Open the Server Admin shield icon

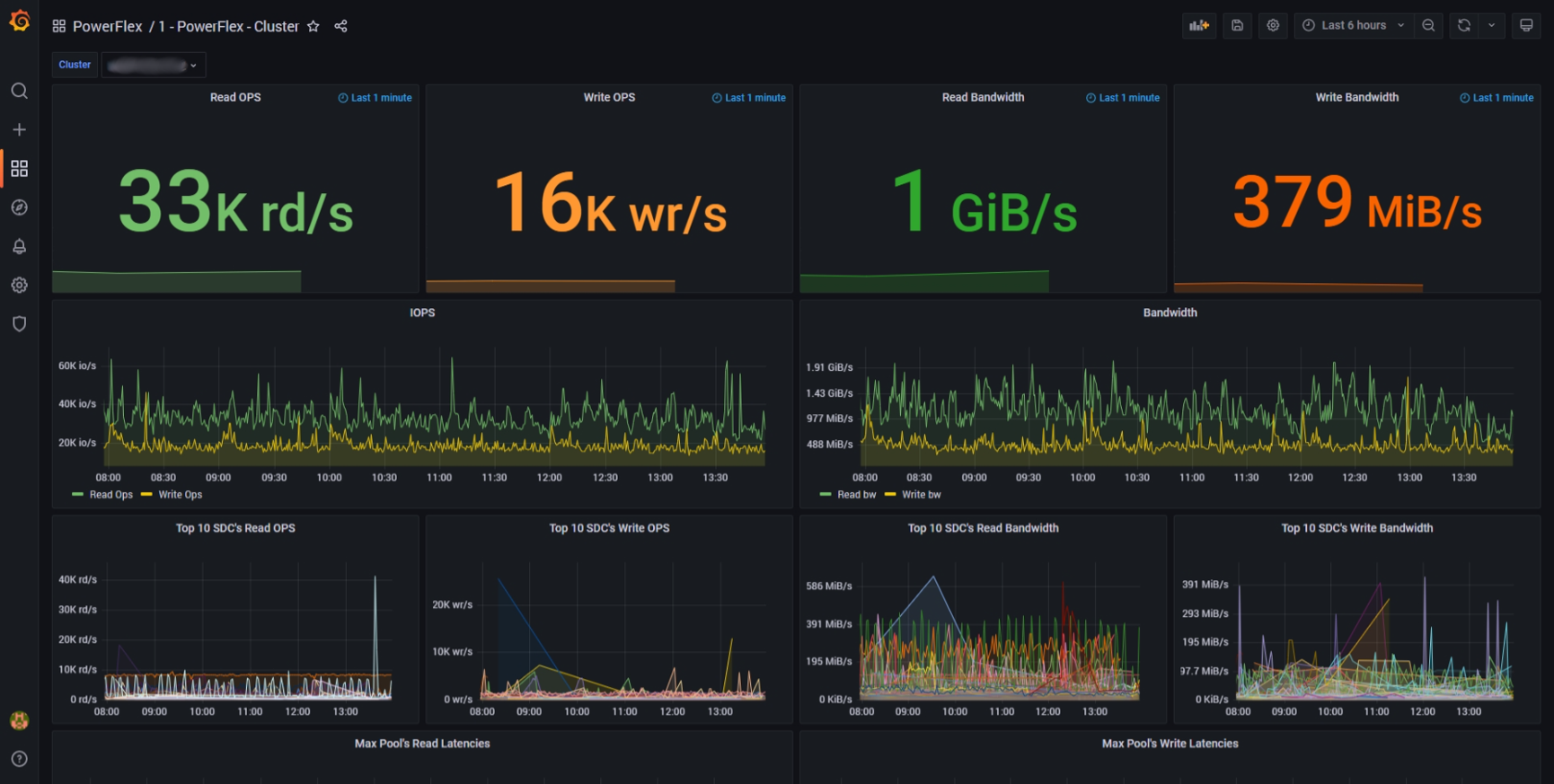click(x=19, y=323)
